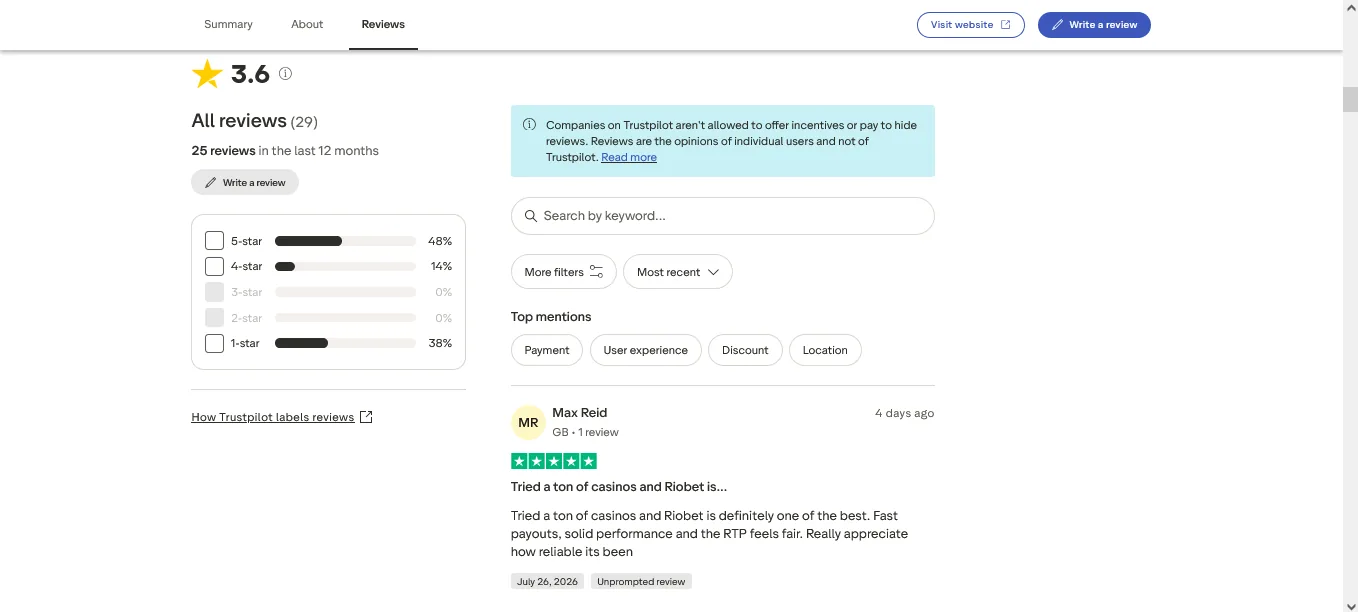Click the blue Write a review button

tap(1094, 25)
